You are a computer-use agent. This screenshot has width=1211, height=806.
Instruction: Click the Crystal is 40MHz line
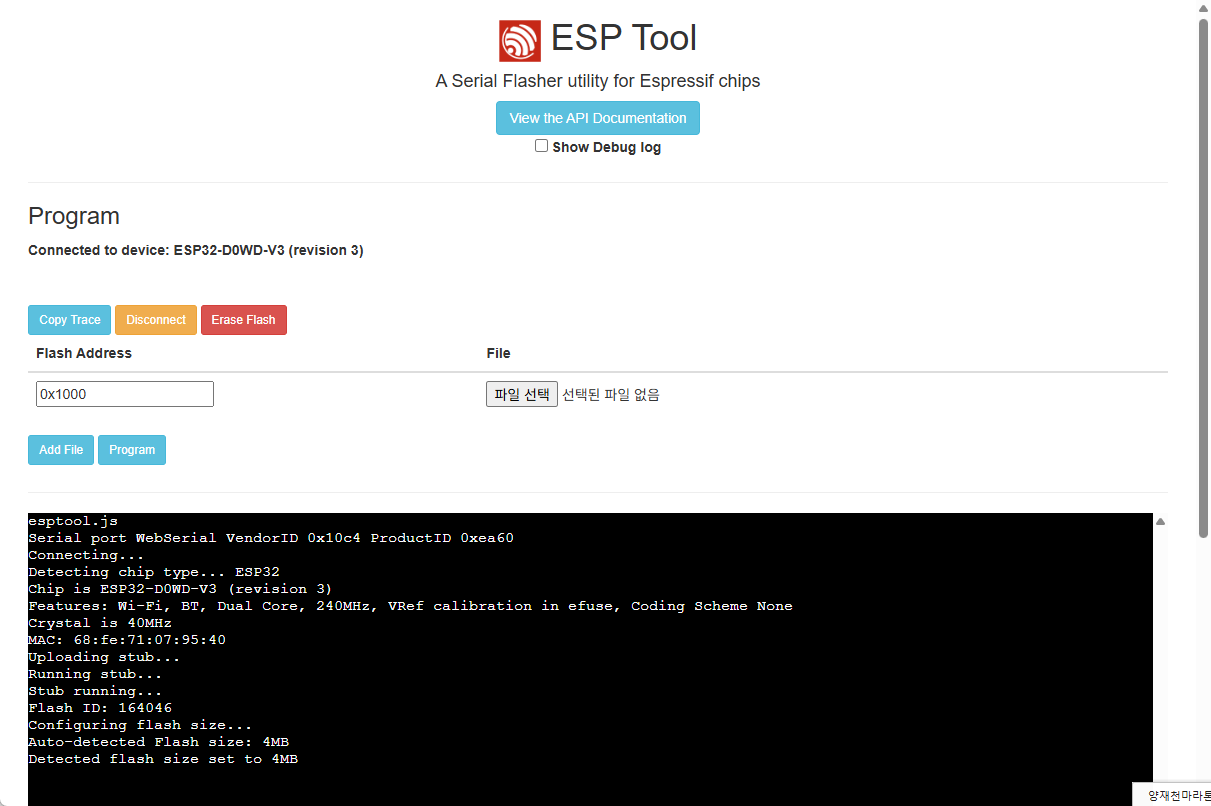100,623
